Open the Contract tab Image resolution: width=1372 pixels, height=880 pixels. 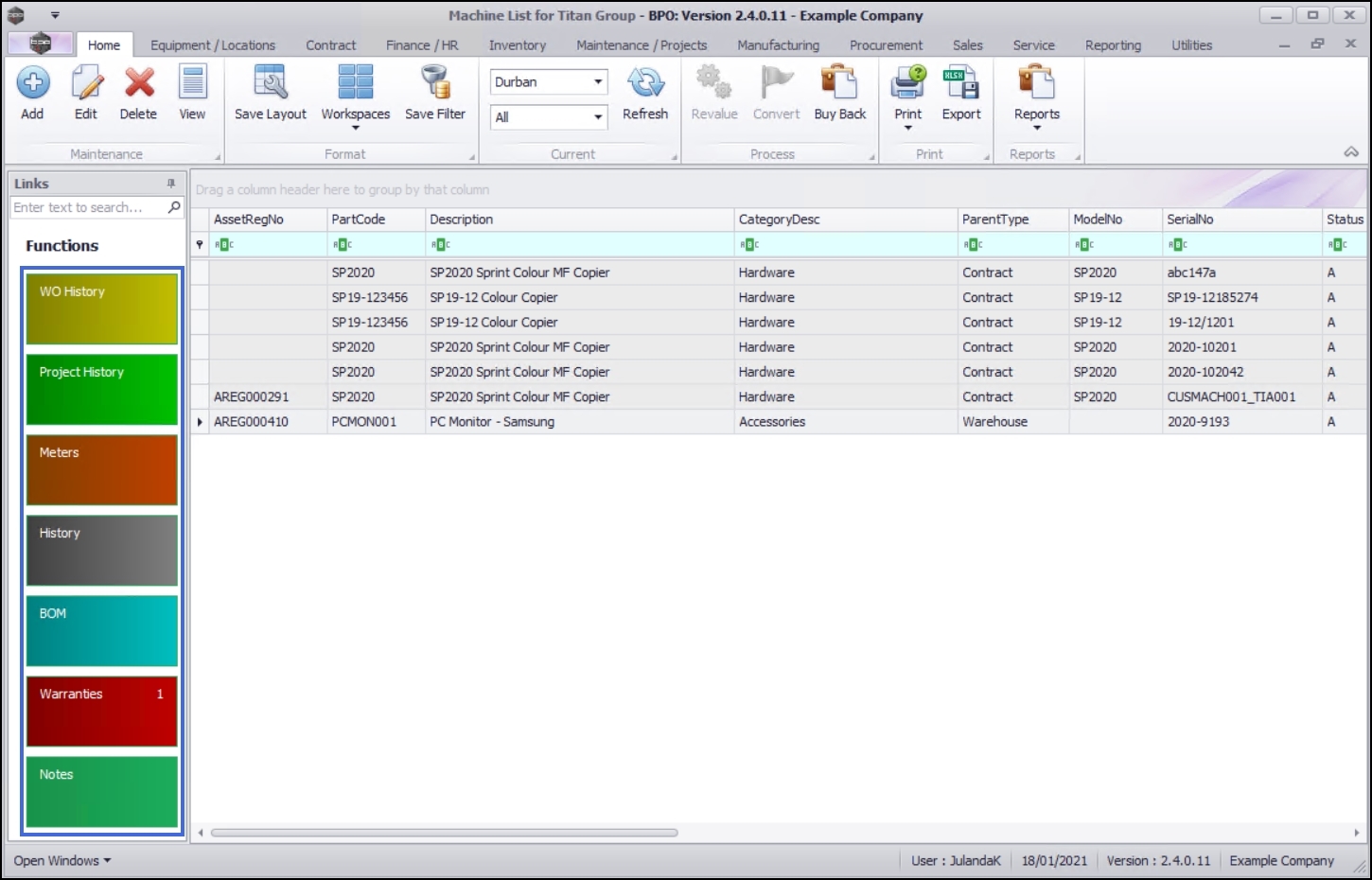331,44
